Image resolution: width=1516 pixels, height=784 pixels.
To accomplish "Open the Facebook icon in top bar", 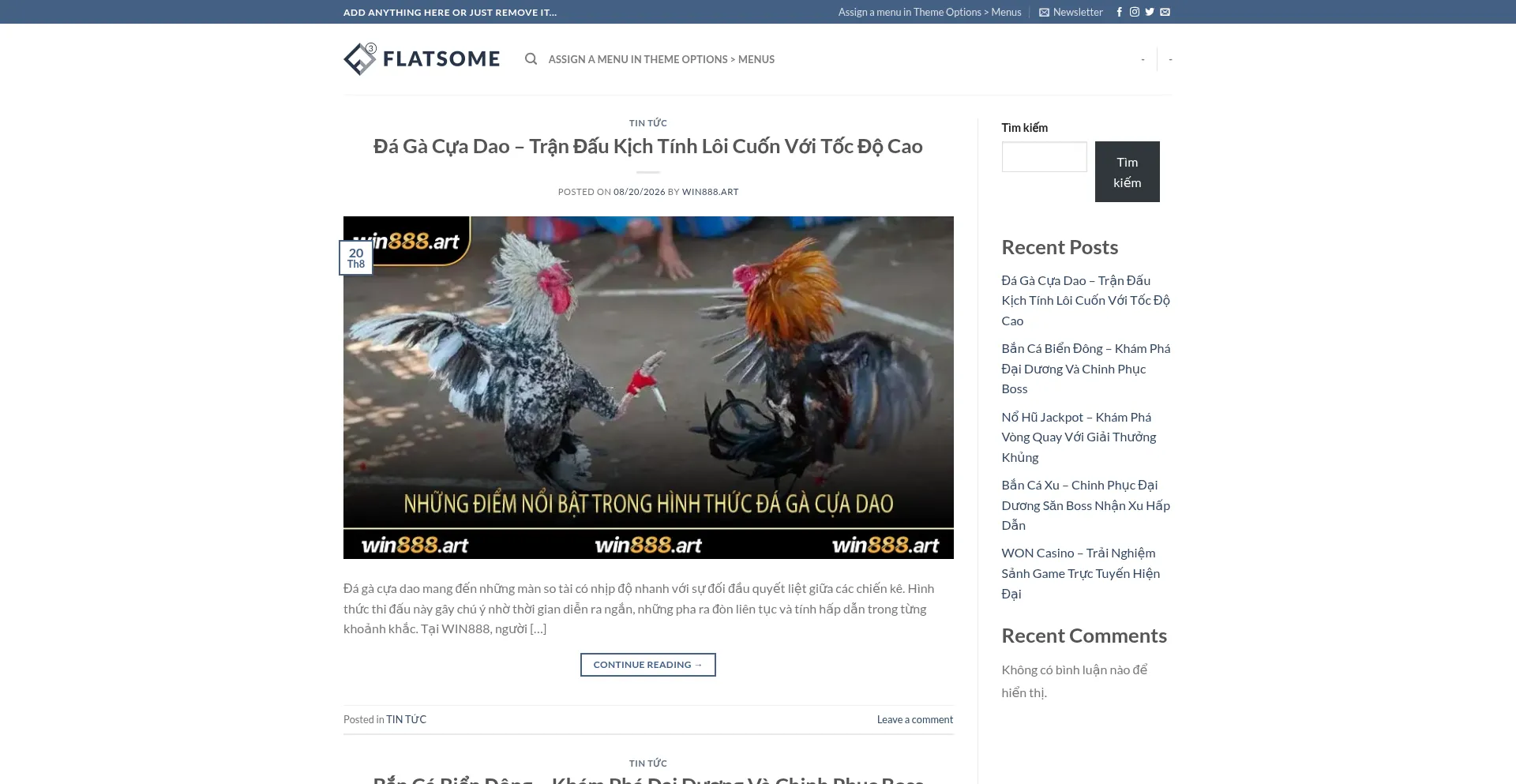I will (1119, 12).
